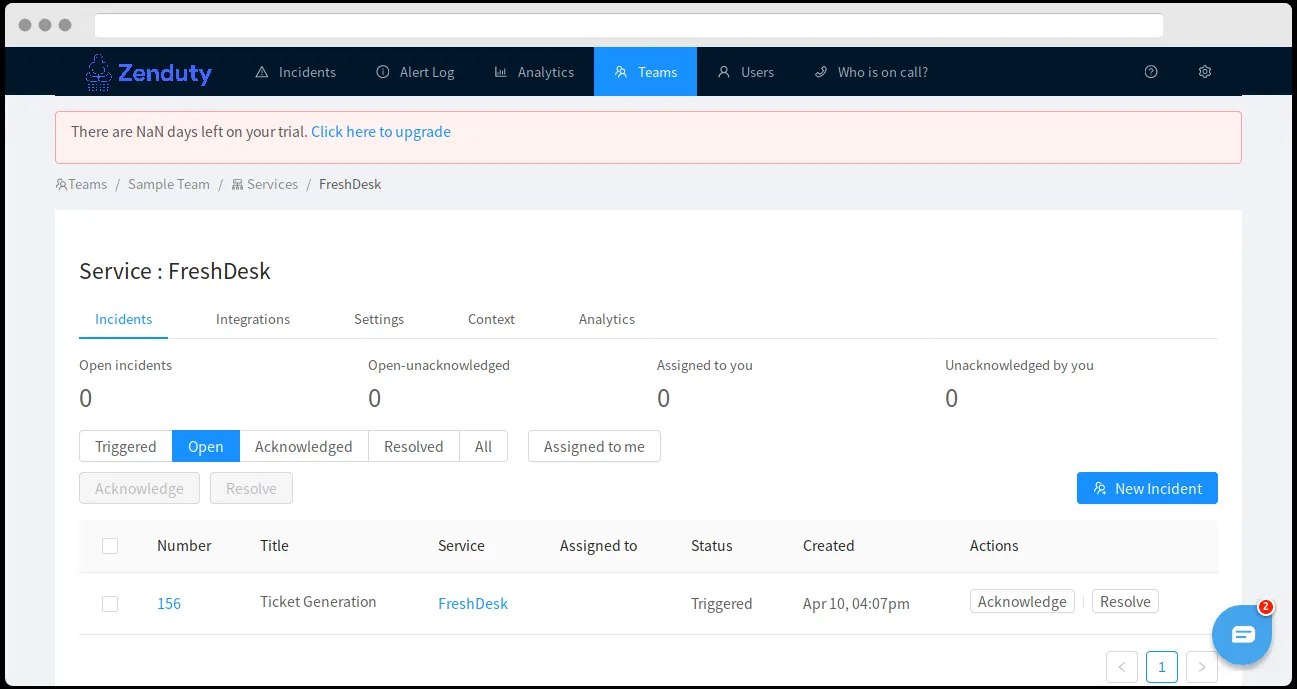
Task: Open Analytics in top navigation bar
Action: coord(534,72)
